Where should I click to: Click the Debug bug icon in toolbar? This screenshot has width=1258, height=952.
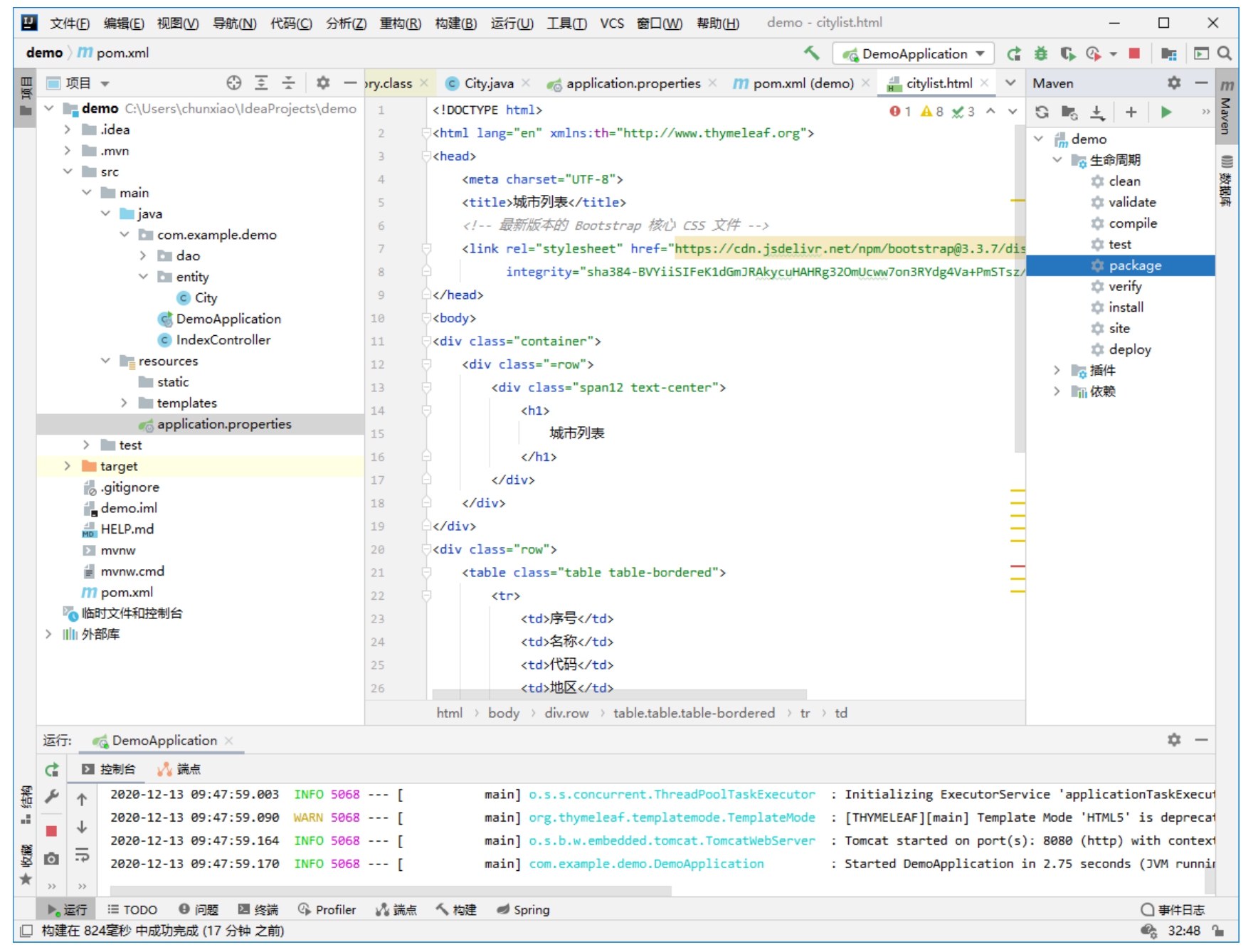pyautogui.click(x=1040, y=53)
